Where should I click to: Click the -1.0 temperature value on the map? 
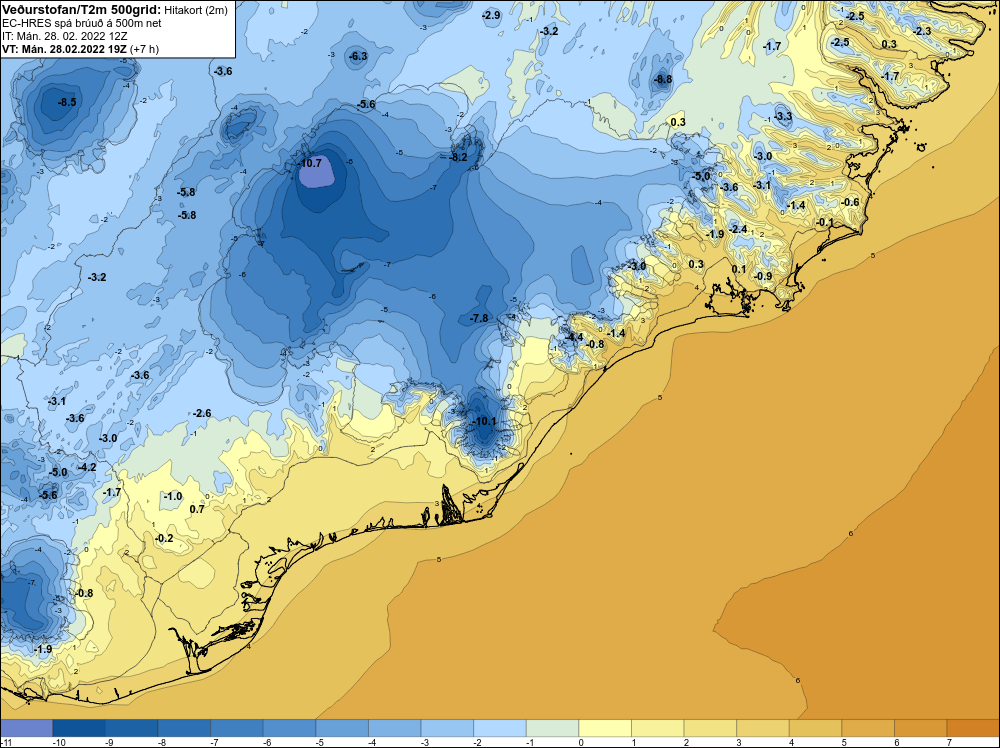tap(172, 497)
